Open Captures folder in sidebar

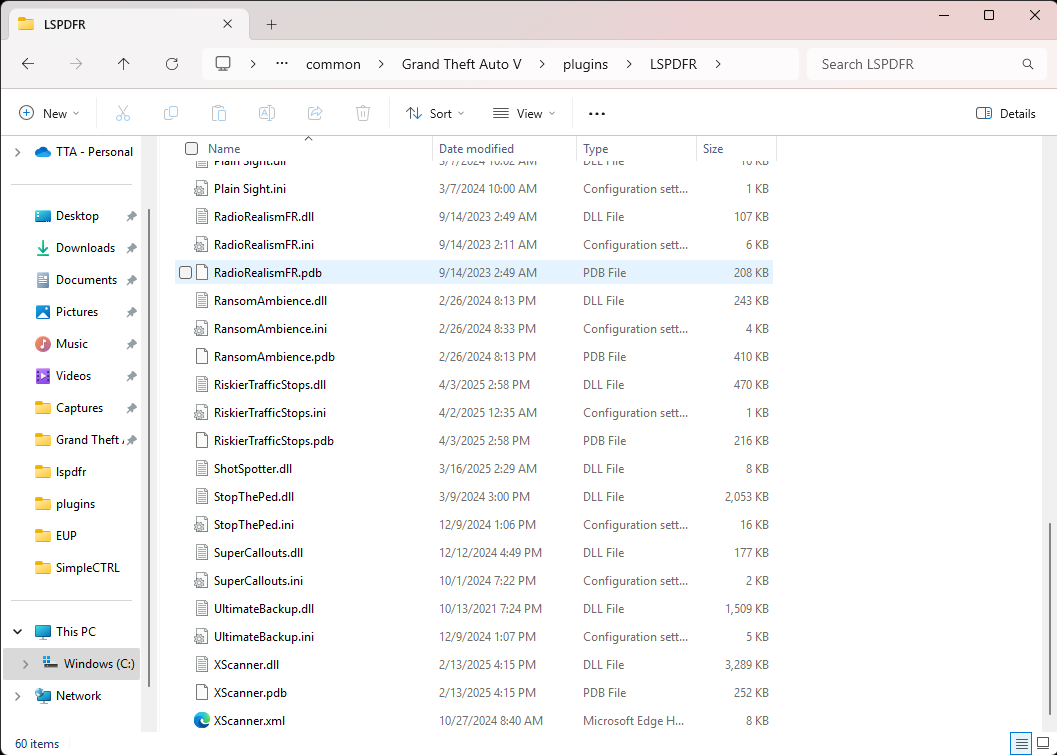click(79, 408)
